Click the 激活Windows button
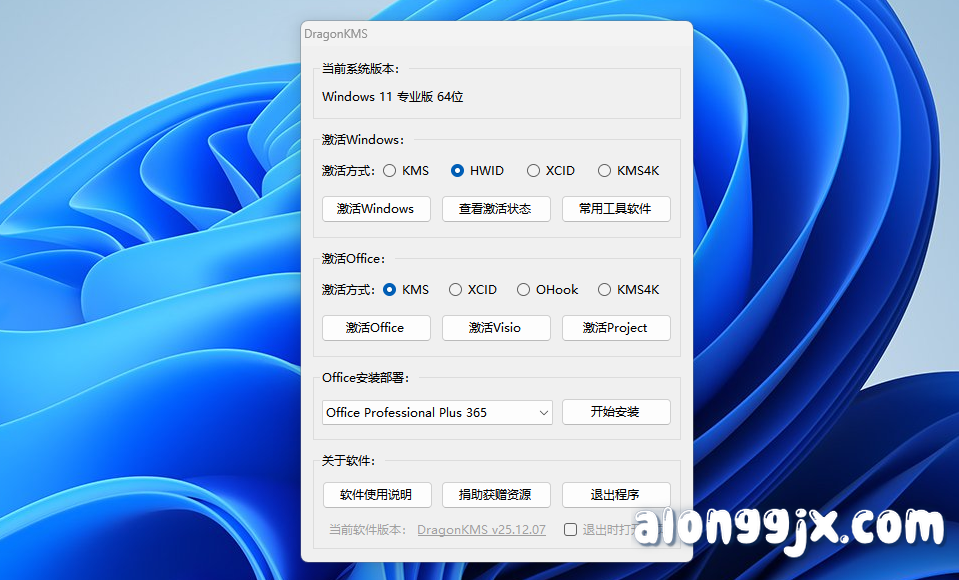This screenshot has width=959, height=580. [x=376, y=209]
